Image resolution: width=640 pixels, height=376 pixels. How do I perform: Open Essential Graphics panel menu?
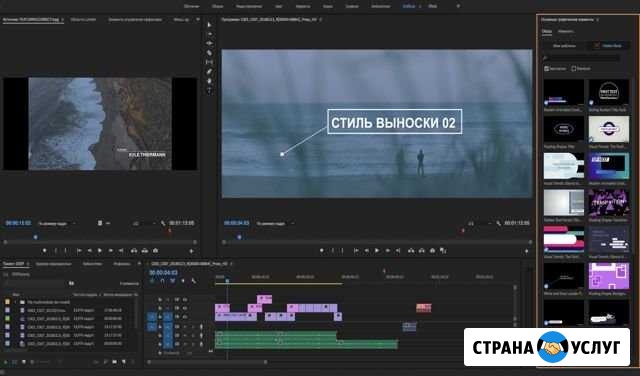pos(598,19)
